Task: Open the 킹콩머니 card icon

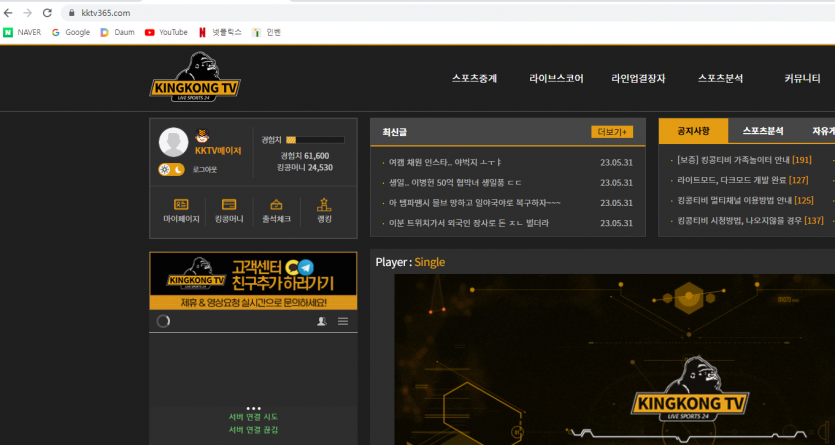Action: tap(229, 205)
